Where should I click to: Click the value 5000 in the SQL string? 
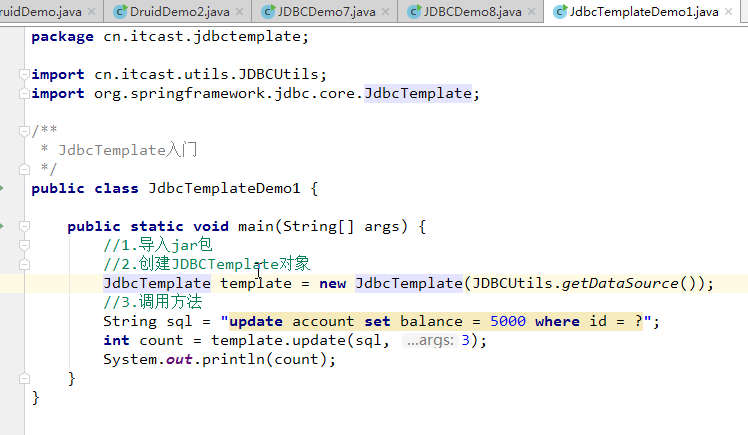[x=508, y=321]
